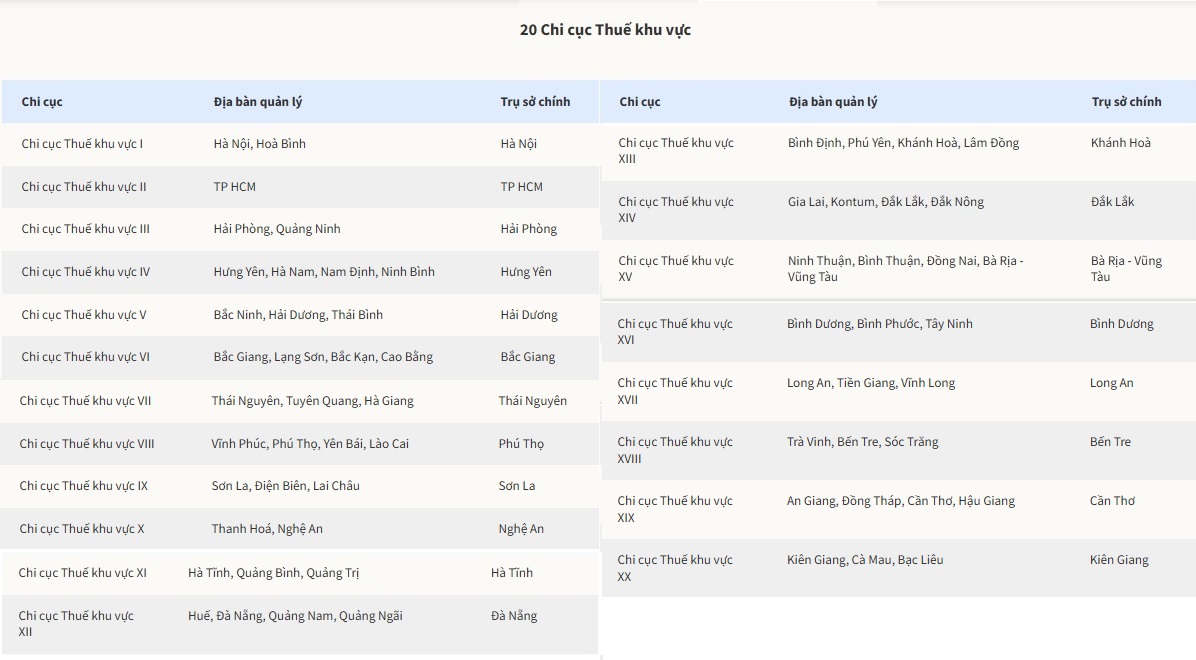Click 'Sơn La, Điện Biên, Lai Châu' cell
1196x660 pixels.
point(285,486)
